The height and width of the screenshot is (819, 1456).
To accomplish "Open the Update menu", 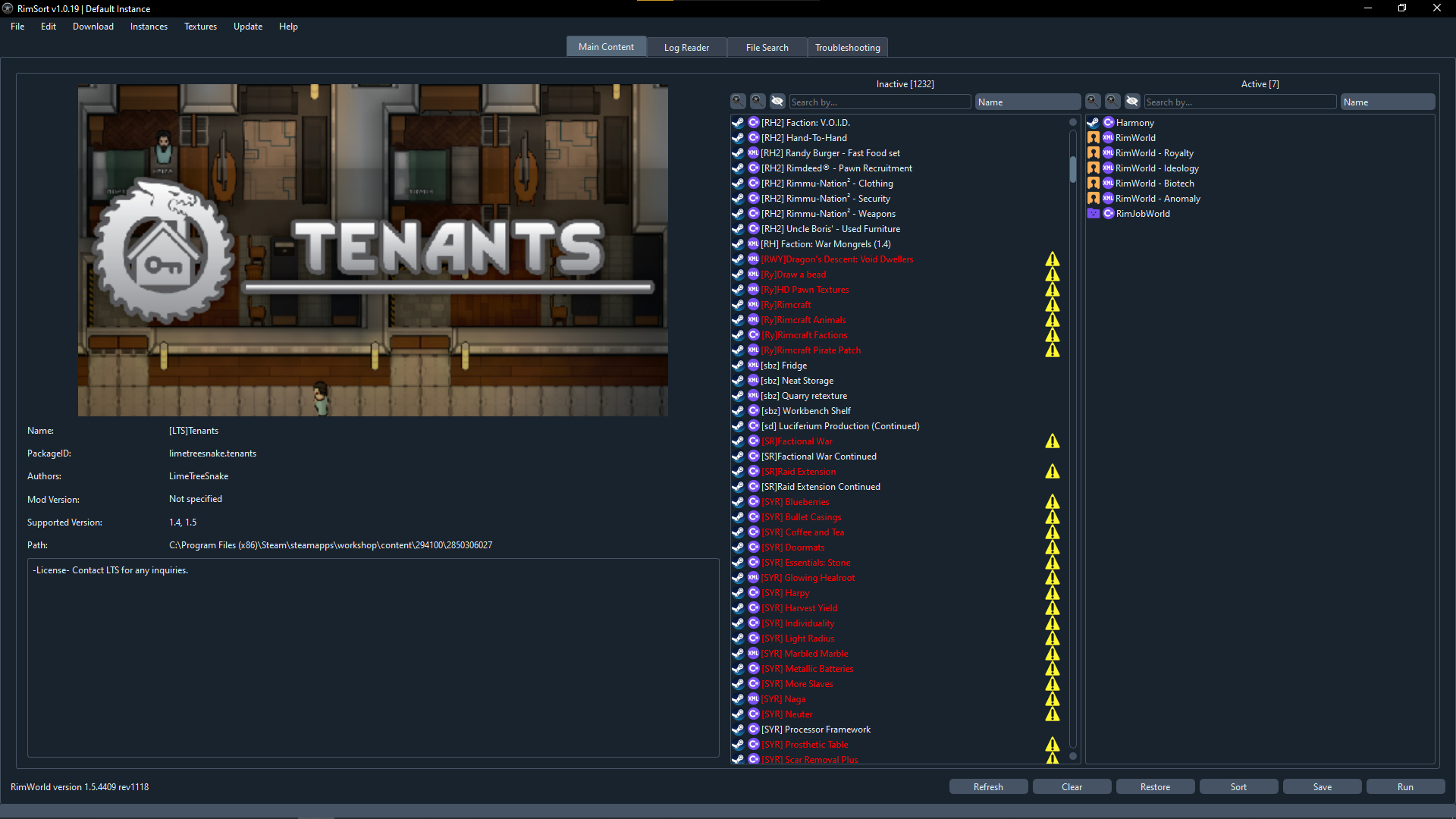I will tap(248, 26).
